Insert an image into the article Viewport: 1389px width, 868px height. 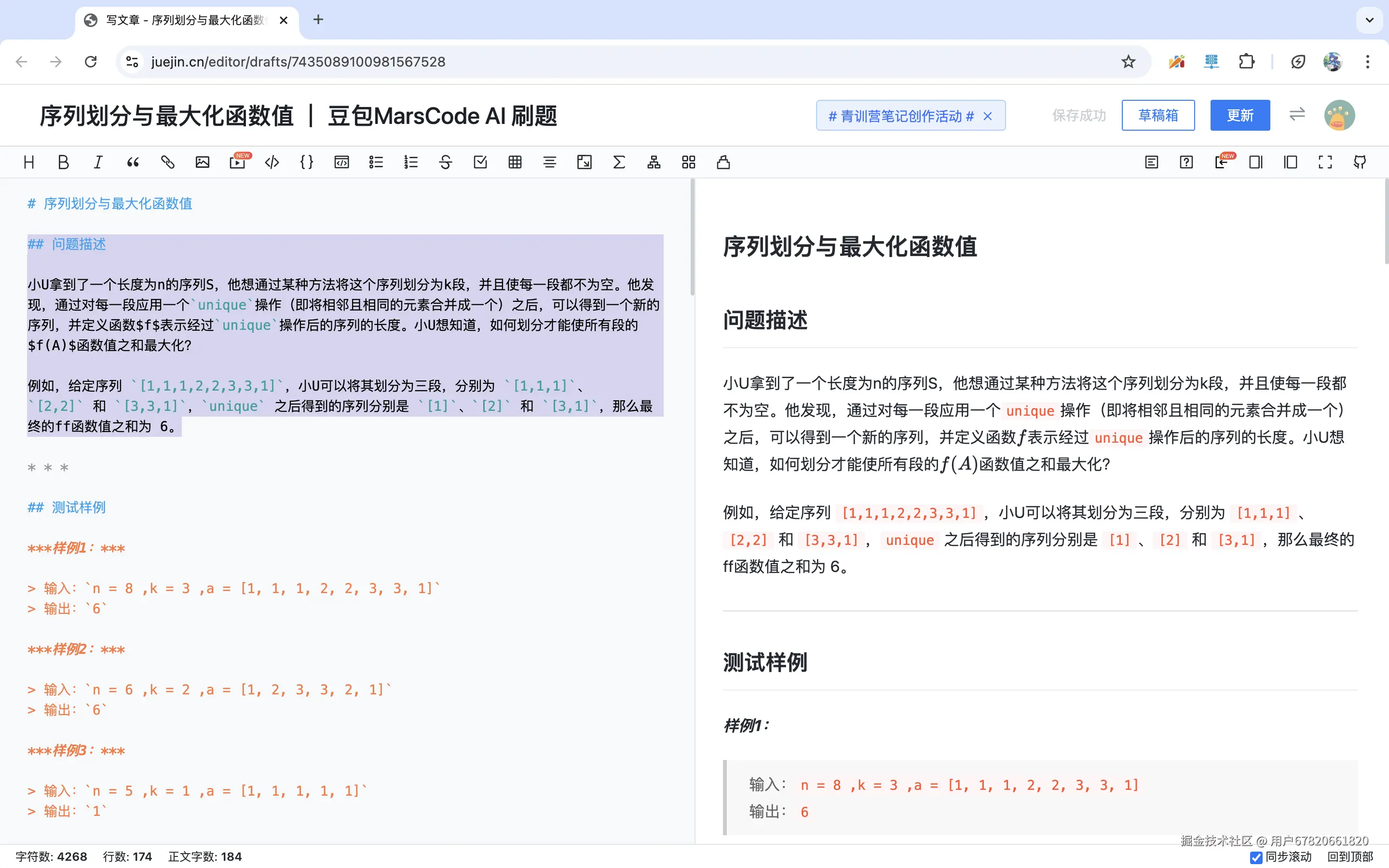pyautogui.click(x=202, y=163)
